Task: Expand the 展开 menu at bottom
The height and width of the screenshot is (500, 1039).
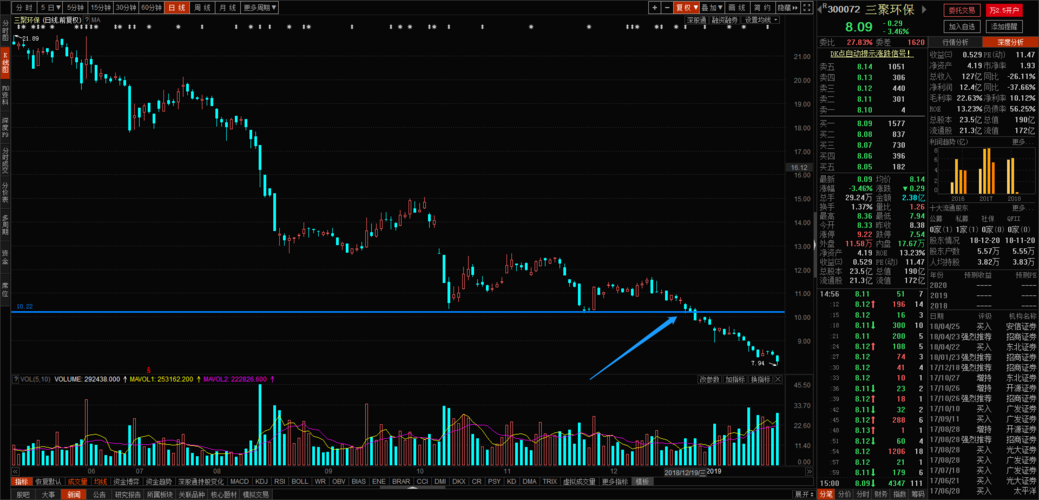Action: [x=804, y=494]
